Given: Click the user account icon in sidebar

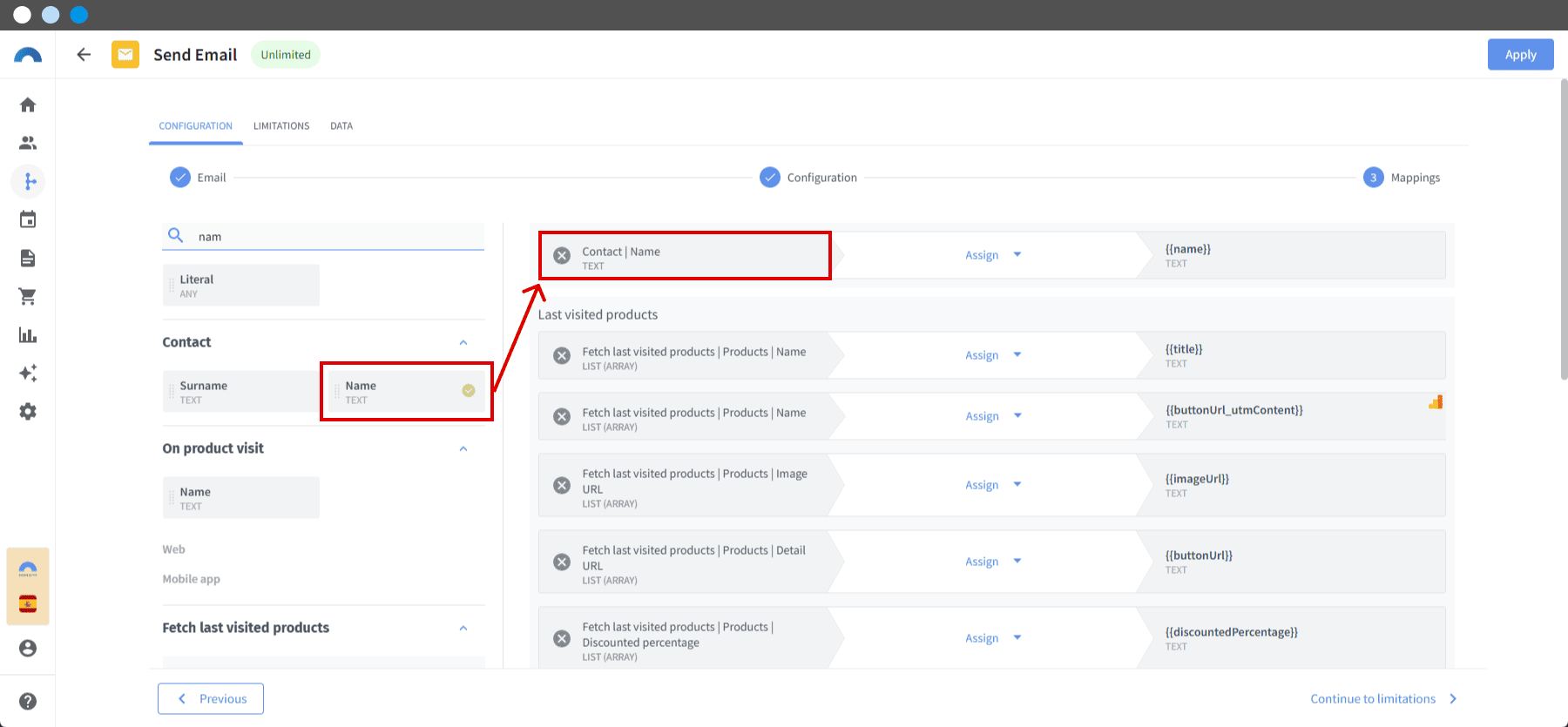Looking at the screenshot, I should point(28,648).
